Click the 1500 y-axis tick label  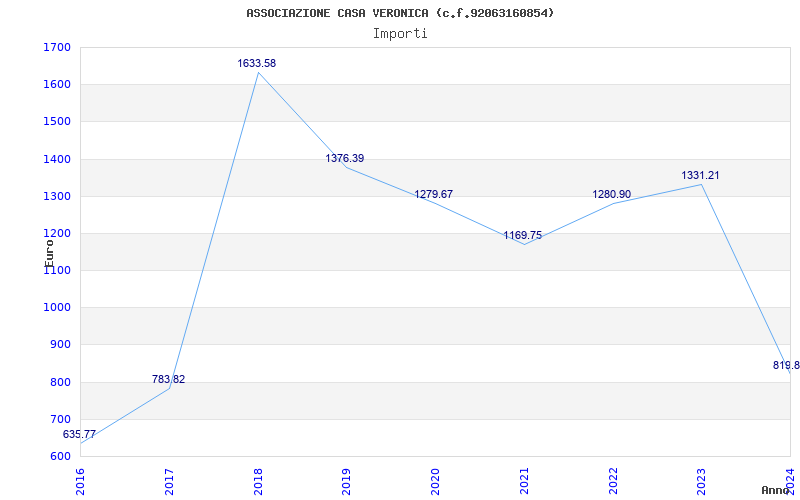[57, 122]
